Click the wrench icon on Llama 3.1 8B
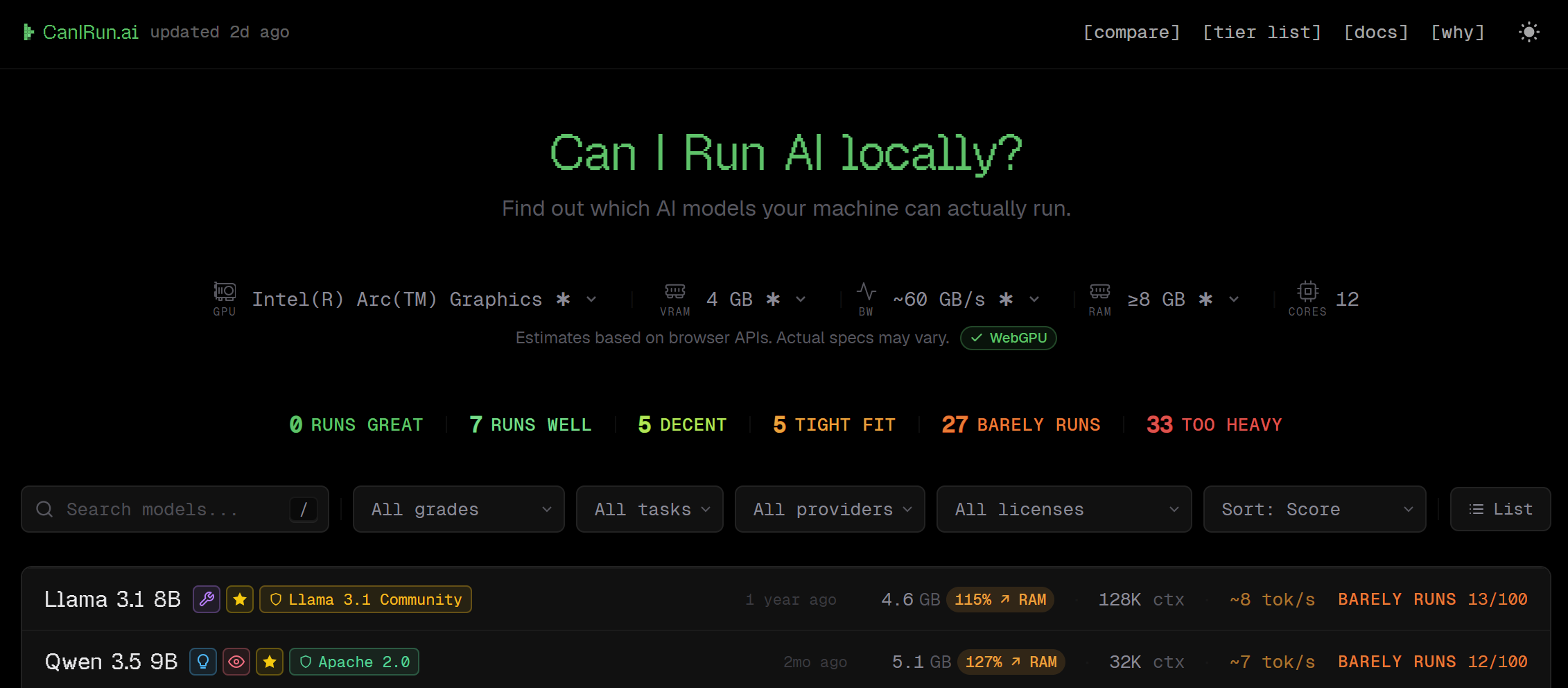 207,599
